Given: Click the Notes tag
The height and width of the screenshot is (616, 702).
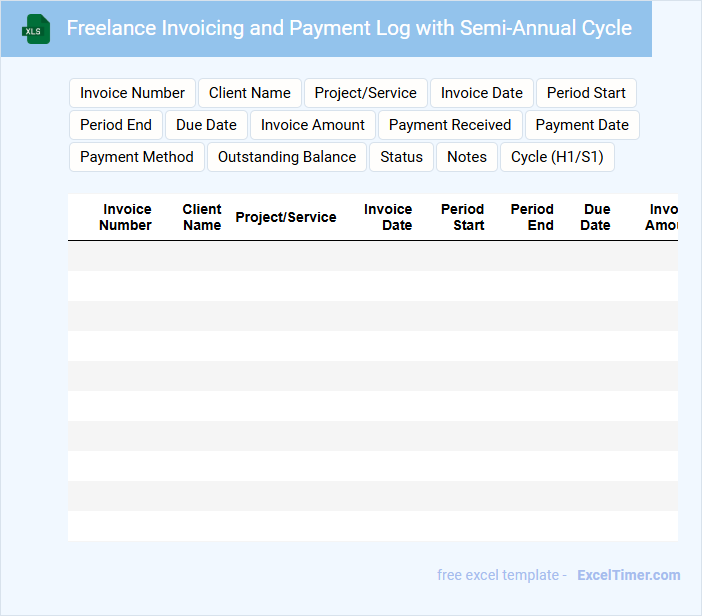Looking at the screenshot, I should 467,157.
